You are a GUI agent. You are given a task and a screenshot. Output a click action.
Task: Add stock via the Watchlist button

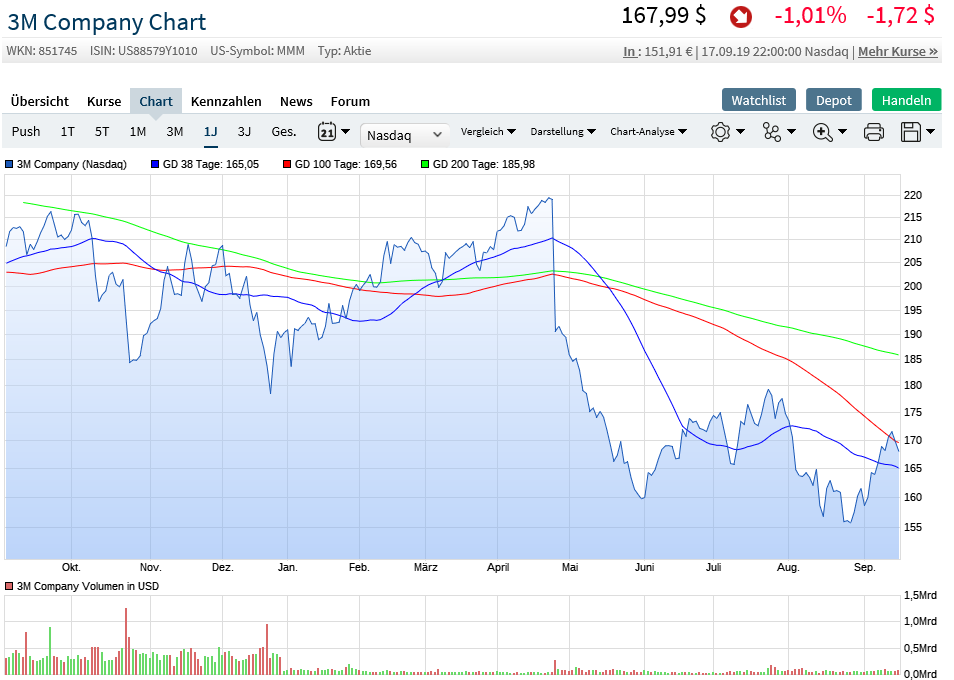coord(759,100)
